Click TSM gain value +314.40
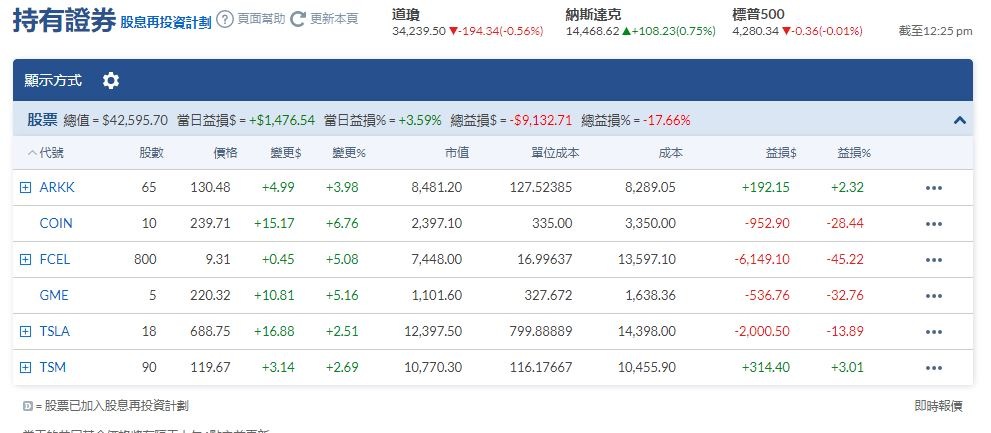This screenshot has height=433, width=991. point(766,367)
